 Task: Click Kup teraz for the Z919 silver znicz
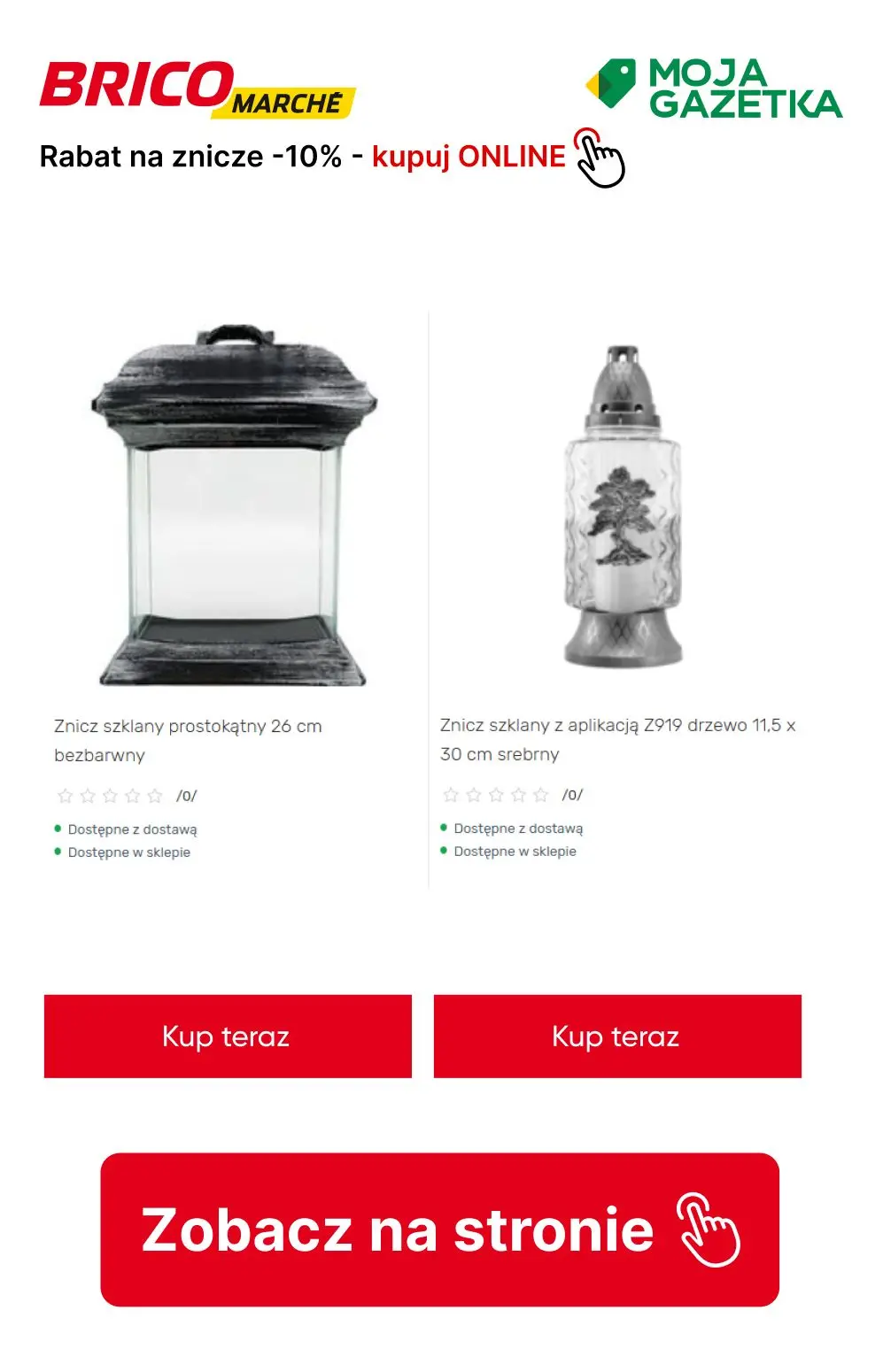(x=617, y=1036)
